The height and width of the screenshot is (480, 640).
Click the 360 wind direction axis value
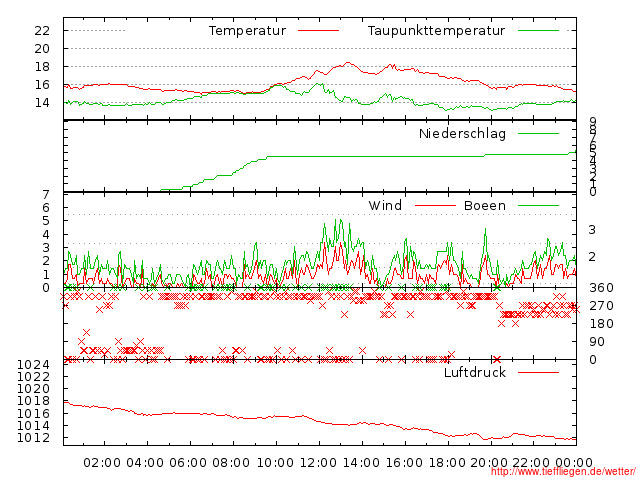pyautogui.click(x=601, y=288)
